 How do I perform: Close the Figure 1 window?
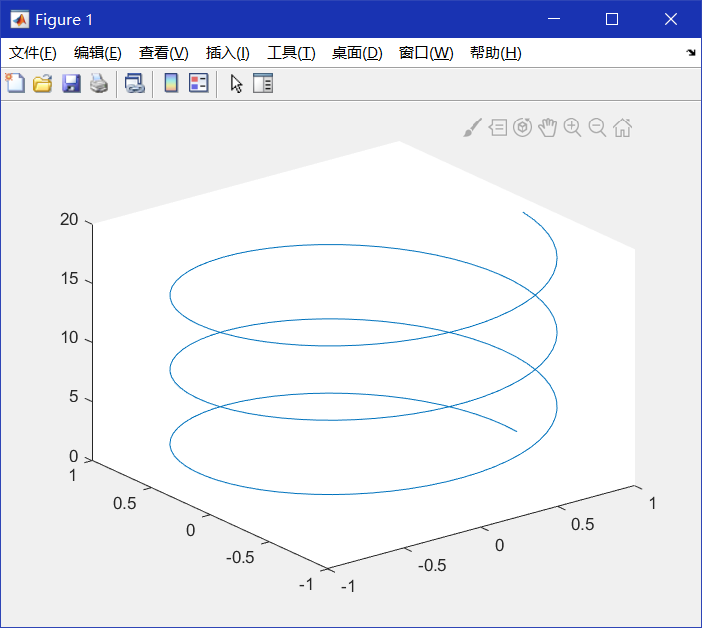671,19
